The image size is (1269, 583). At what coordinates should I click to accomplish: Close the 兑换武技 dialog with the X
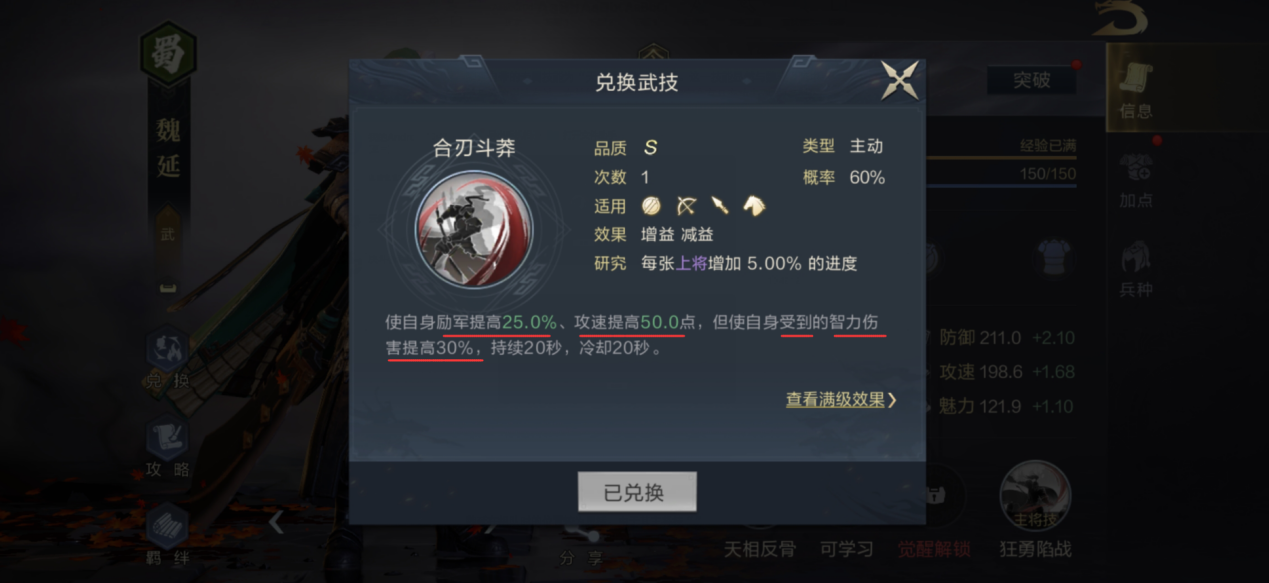[899, 80]
